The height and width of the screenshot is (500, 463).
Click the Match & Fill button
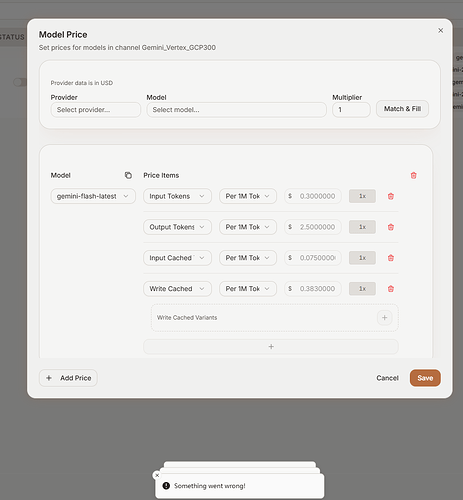402,109
